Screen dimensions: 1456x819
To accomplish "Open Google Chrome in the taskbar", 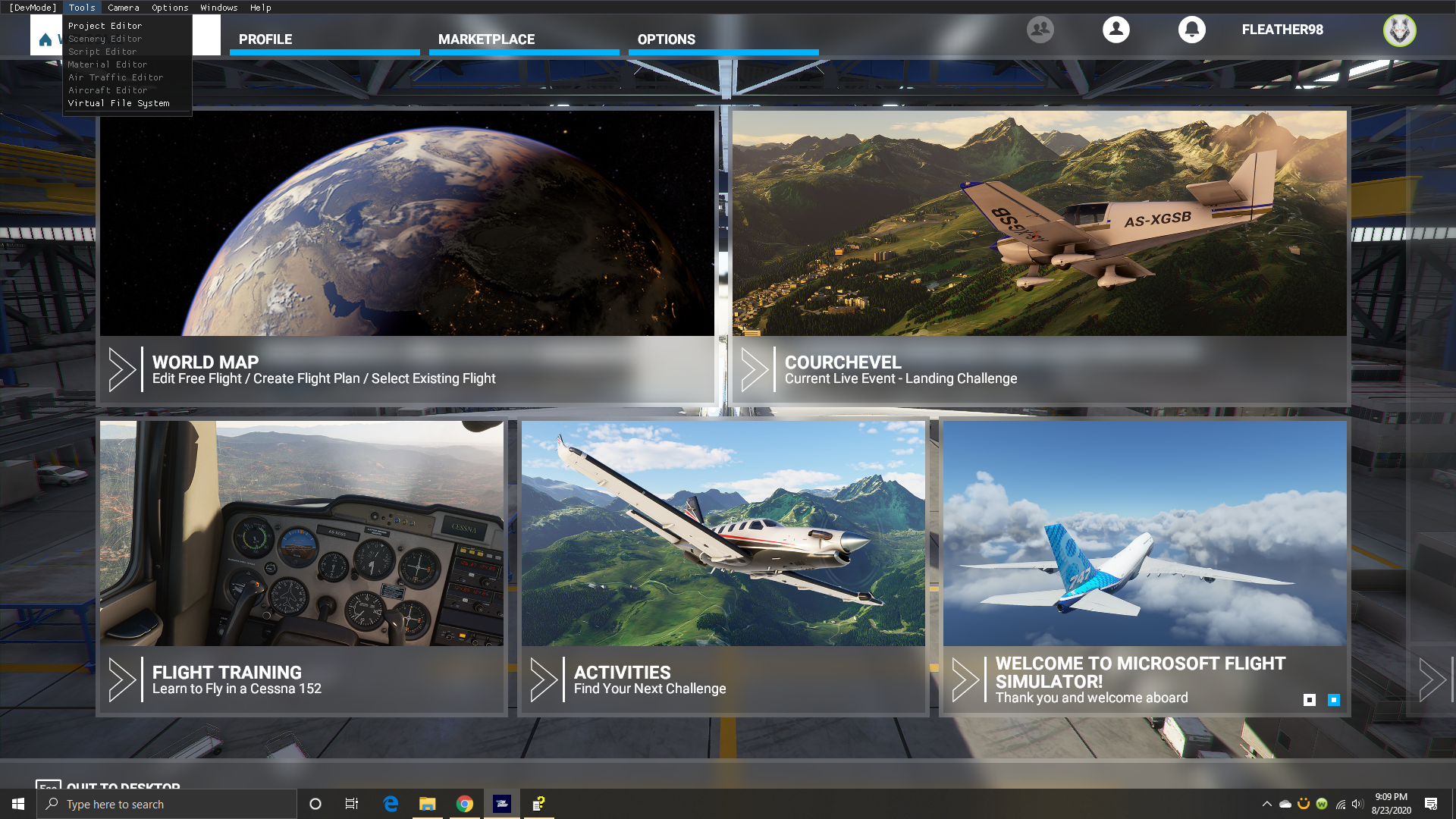I will [465, 804].
